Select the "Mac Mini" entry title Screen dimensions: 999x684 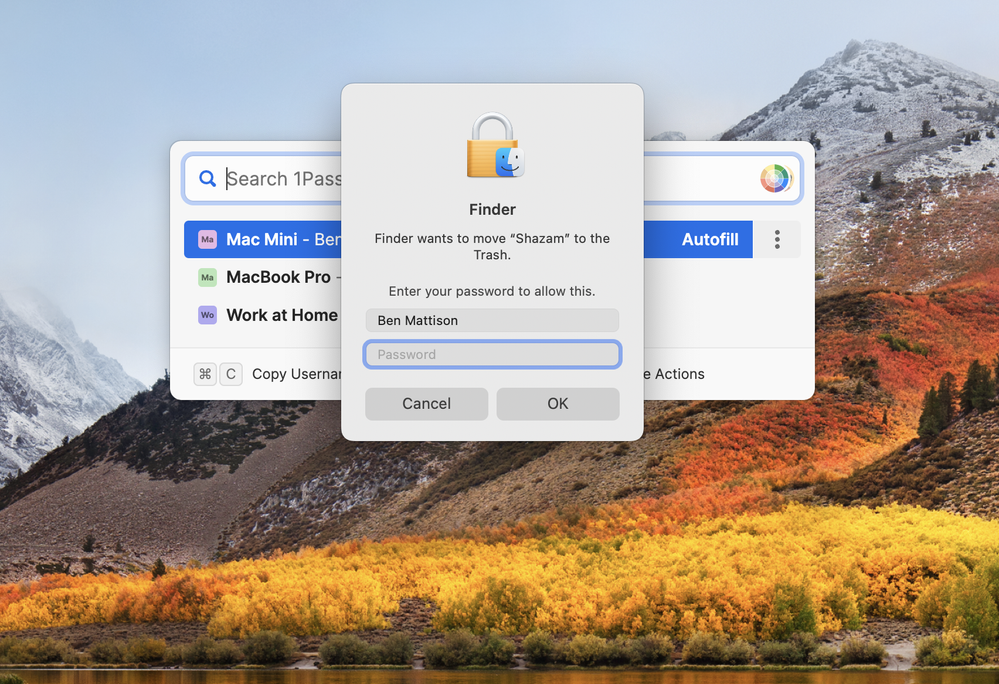(262, 239)
